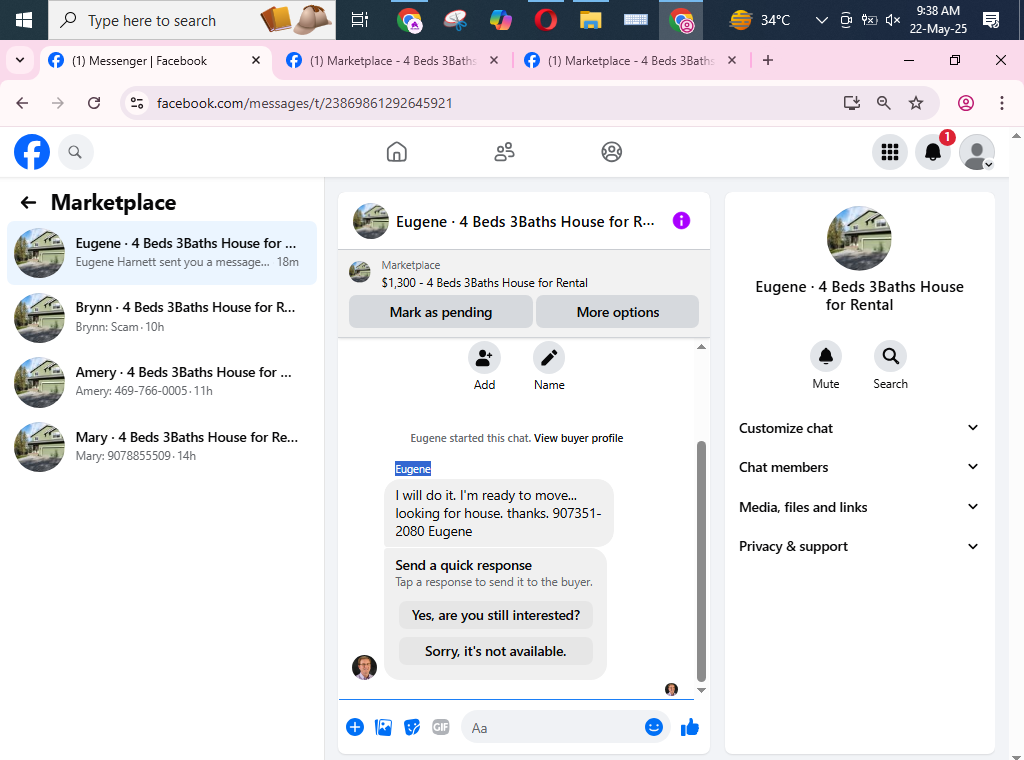Screen dimensions: 1024x760
Task: Click the Windows taskbar search box
Action: click(x=192, y=20)
